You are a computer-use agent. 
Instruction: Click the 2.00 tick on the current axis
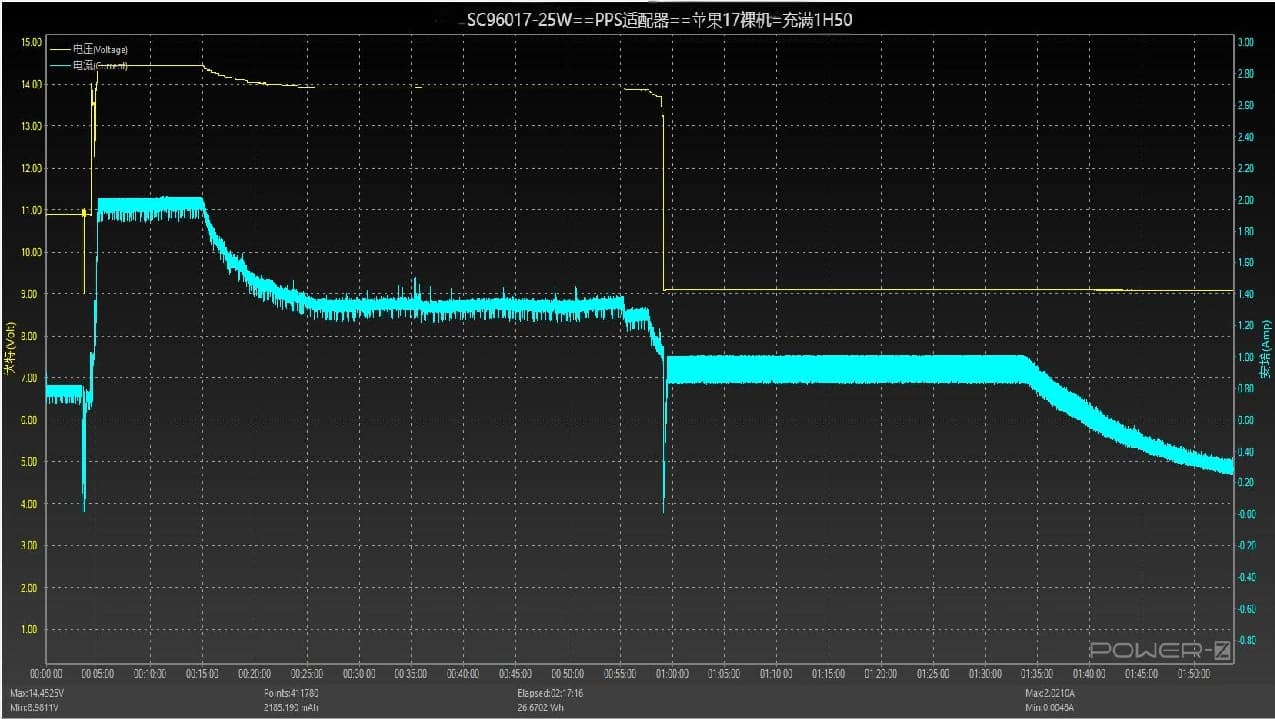point(1246,200)
